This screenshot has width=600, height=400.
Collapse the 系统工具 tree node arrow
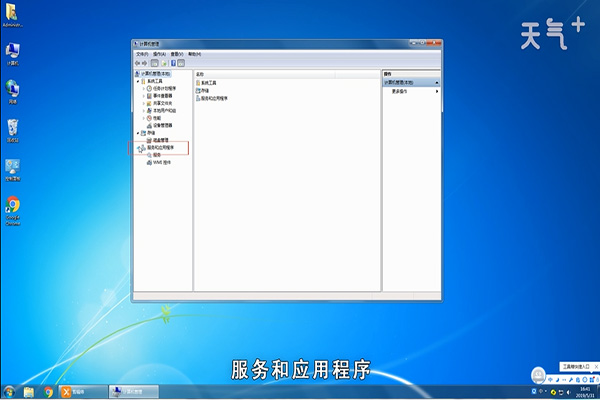click(x=138, y=81)
